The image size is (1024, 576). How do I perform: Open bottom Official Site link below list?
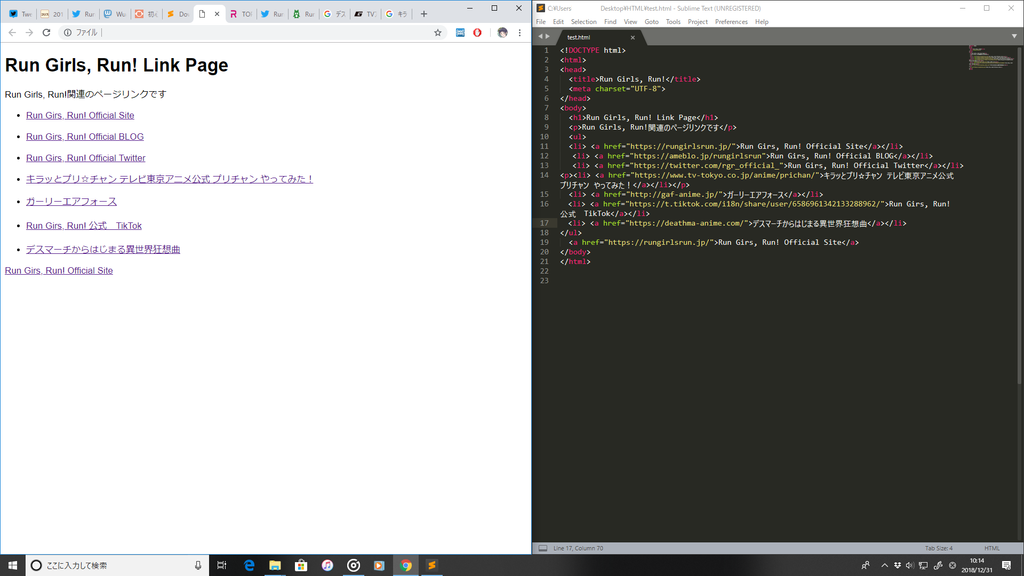[59, 270]
